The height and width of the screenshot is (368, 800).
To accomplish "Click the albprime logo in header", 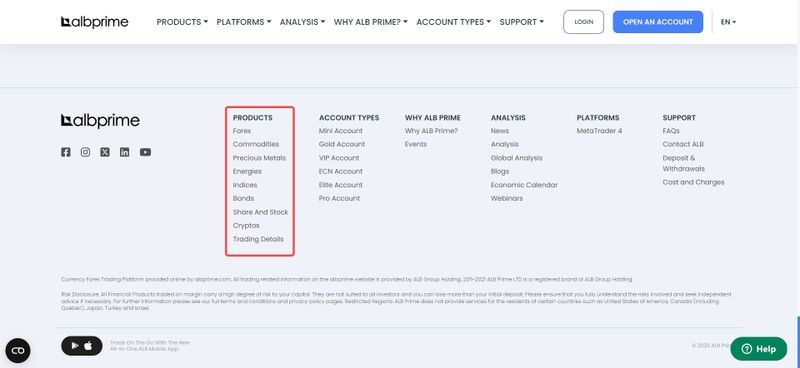I will coord(95,22).
